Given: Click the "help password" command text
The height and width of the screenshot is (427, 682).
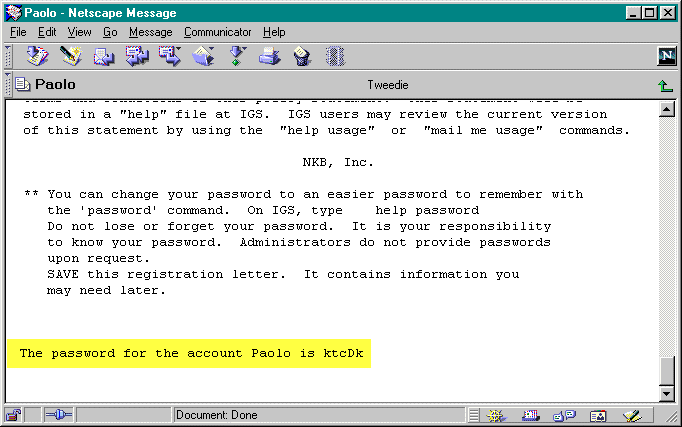Looking at the screenshot, I should [427, 210].
